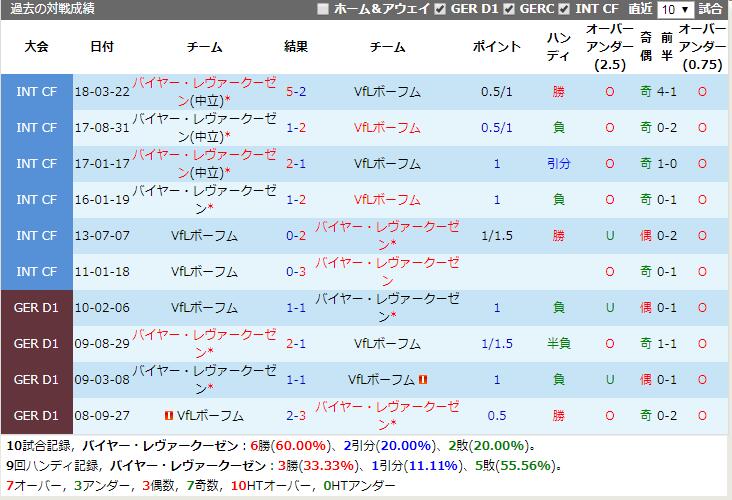
Task: Click the 1-1 half-time score for 09-08-29
Action: coord(667,344)
